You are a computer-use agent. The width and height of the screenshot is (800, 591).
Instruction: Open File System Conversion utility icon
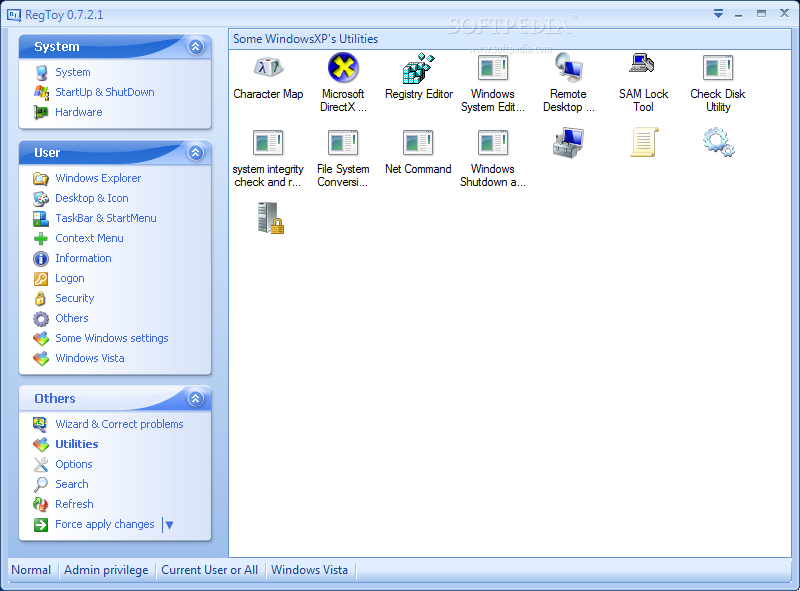tap(343, 142)
